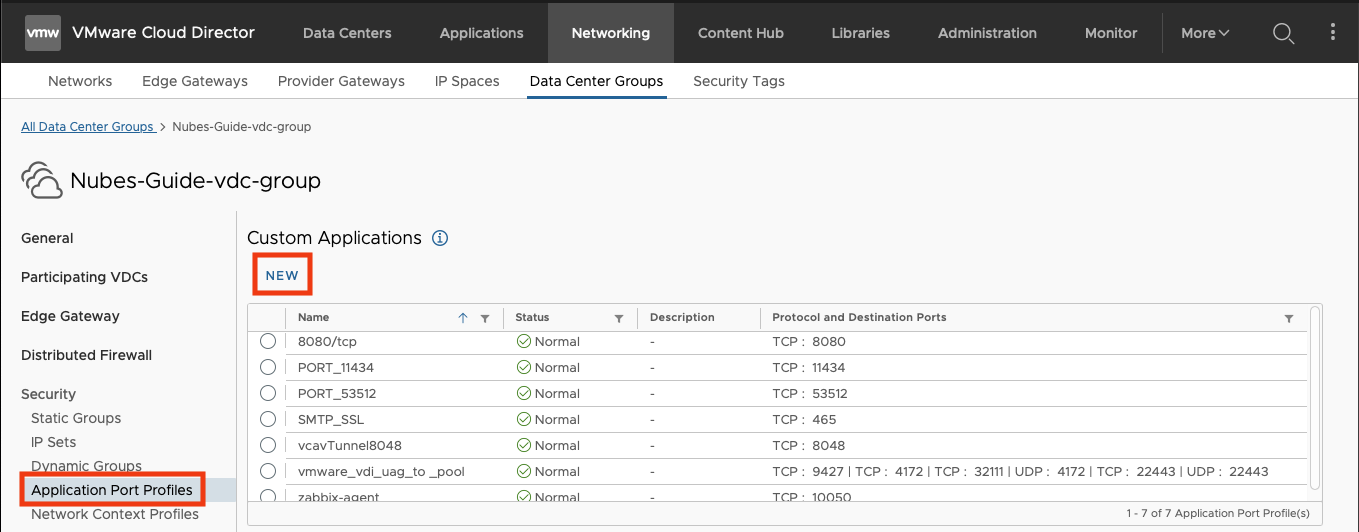This screenshot has width=1359, height=532.
Task: Switch to the Provider Gateways tab
Action: pyautogui.click(x=341, y=81)
